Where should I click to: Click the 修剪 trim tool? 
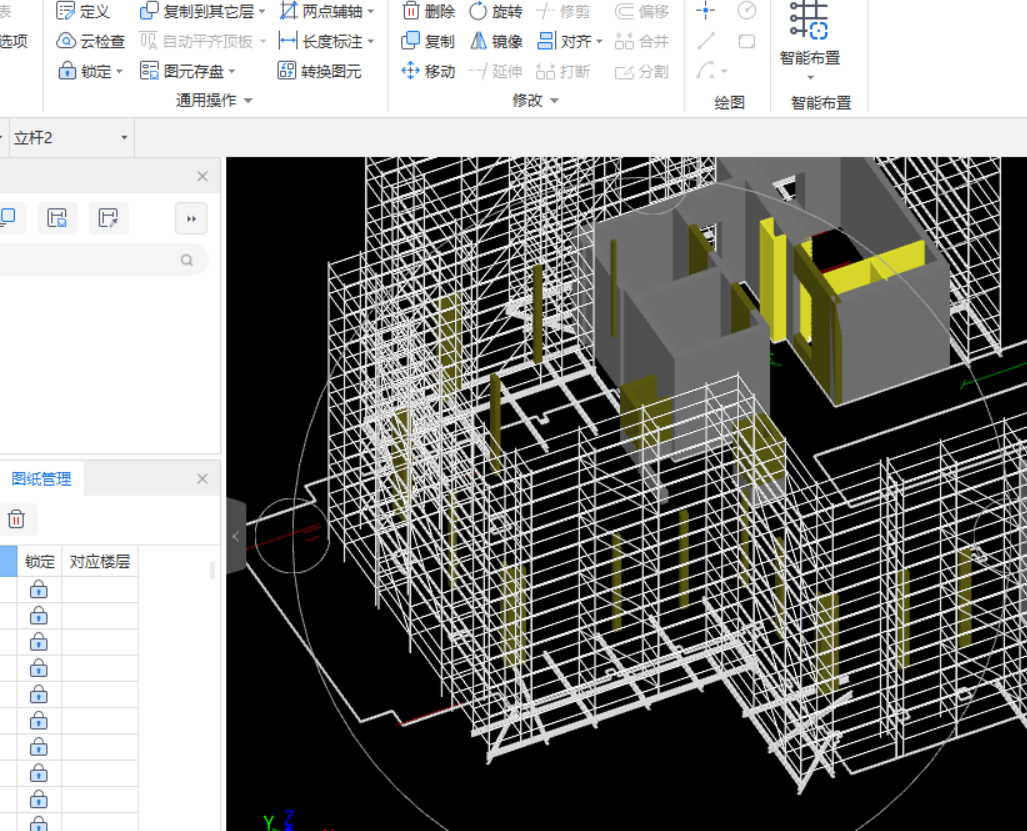pyautogui.click(x=563, y=11)
